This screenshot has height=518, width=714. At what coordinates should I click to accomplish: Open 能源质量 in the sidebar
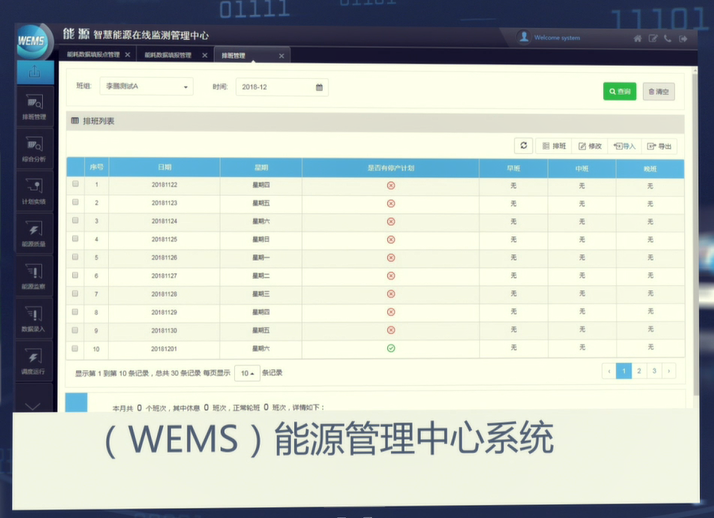coord(35,234)
